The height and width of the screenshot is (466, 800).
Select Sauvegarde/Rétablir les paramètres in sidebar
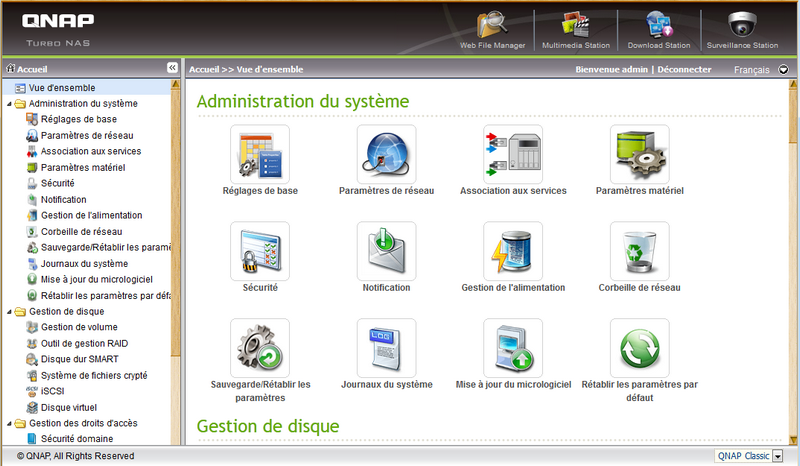[99, 248]
